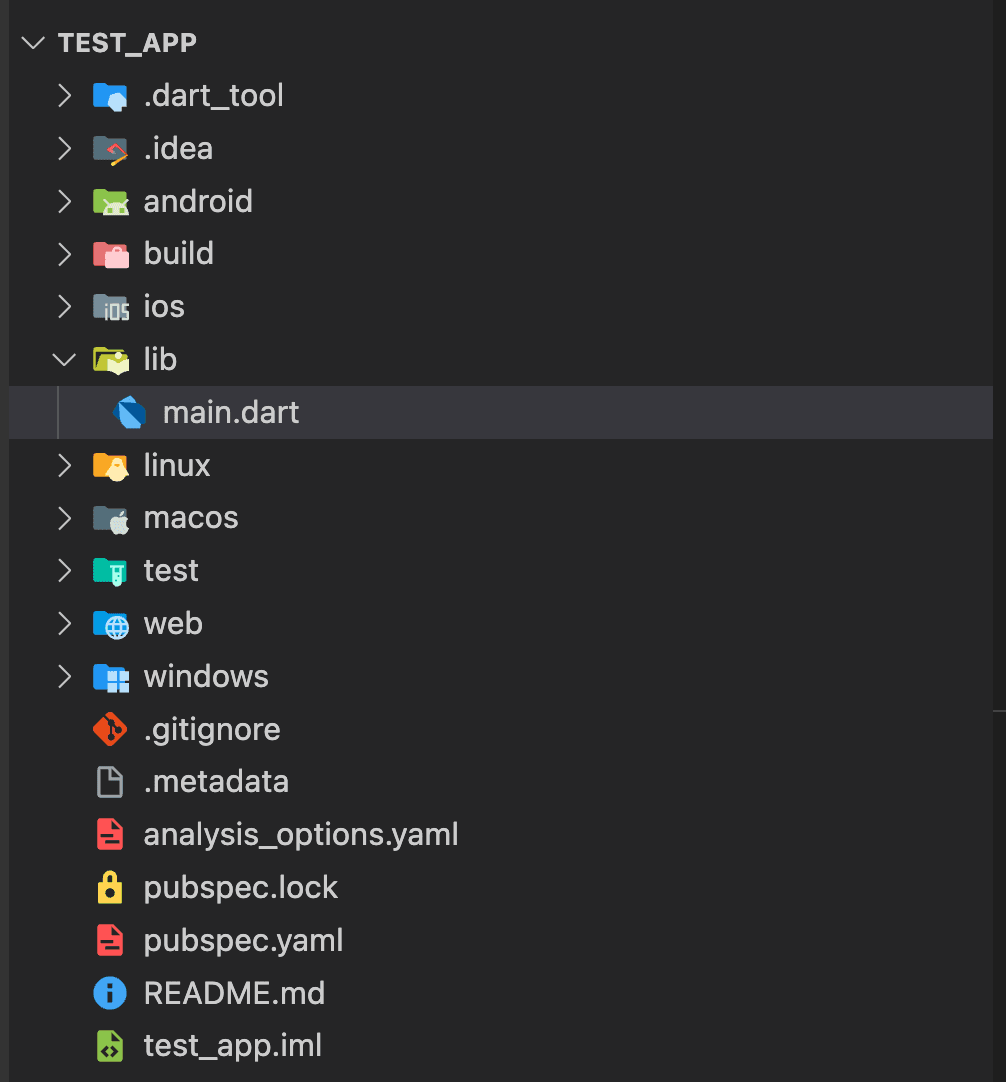The height and width of the screenshot is (1082, 1006).
Task: Collapse the TEST_APP root folder
Action: click(32, 43)
